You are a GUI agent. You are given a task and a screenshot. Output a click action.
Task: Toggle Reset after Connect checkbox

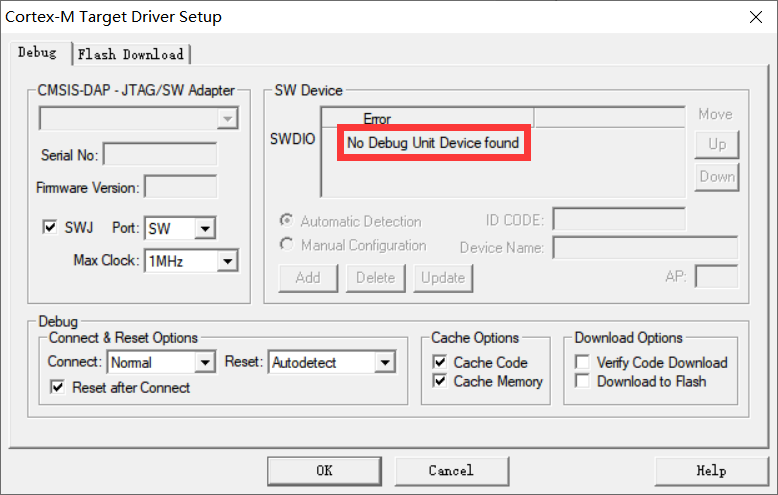(58, 387)
